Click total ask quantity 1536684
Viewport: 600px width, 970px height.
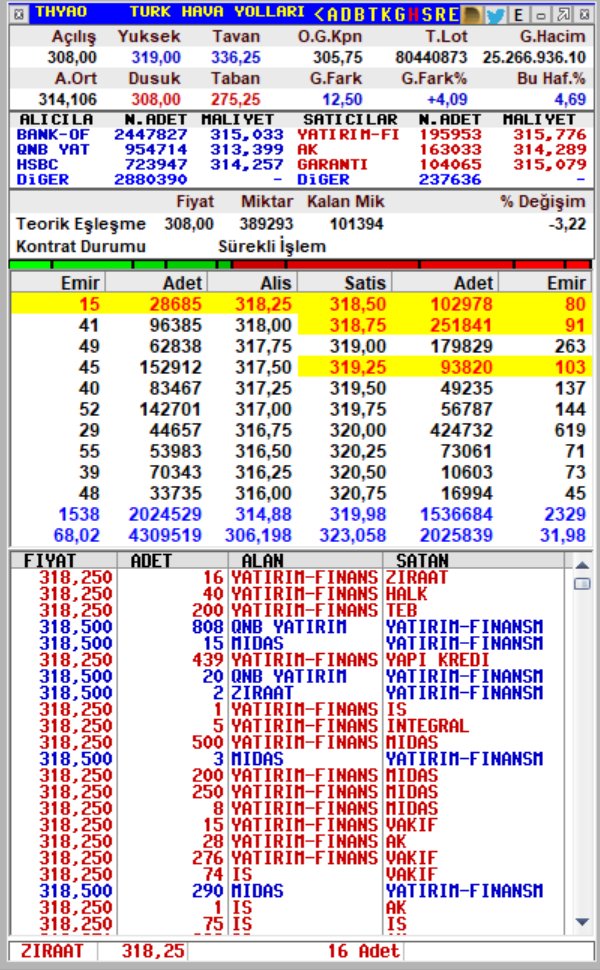[x=456, y=514]
